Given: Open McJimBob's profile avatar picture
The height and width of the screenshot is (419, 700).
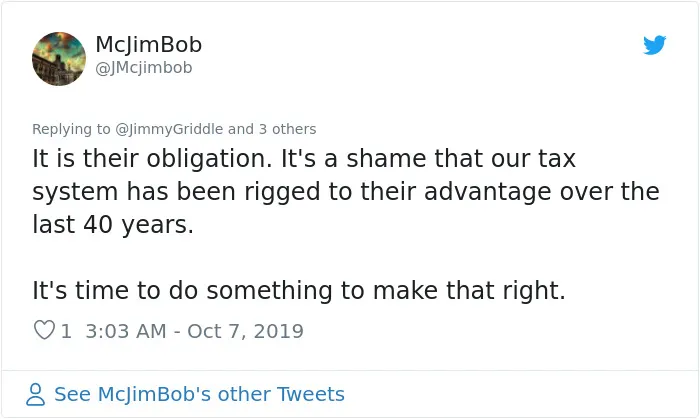Looking at the screenshot, I should click(x=59, y=58).
